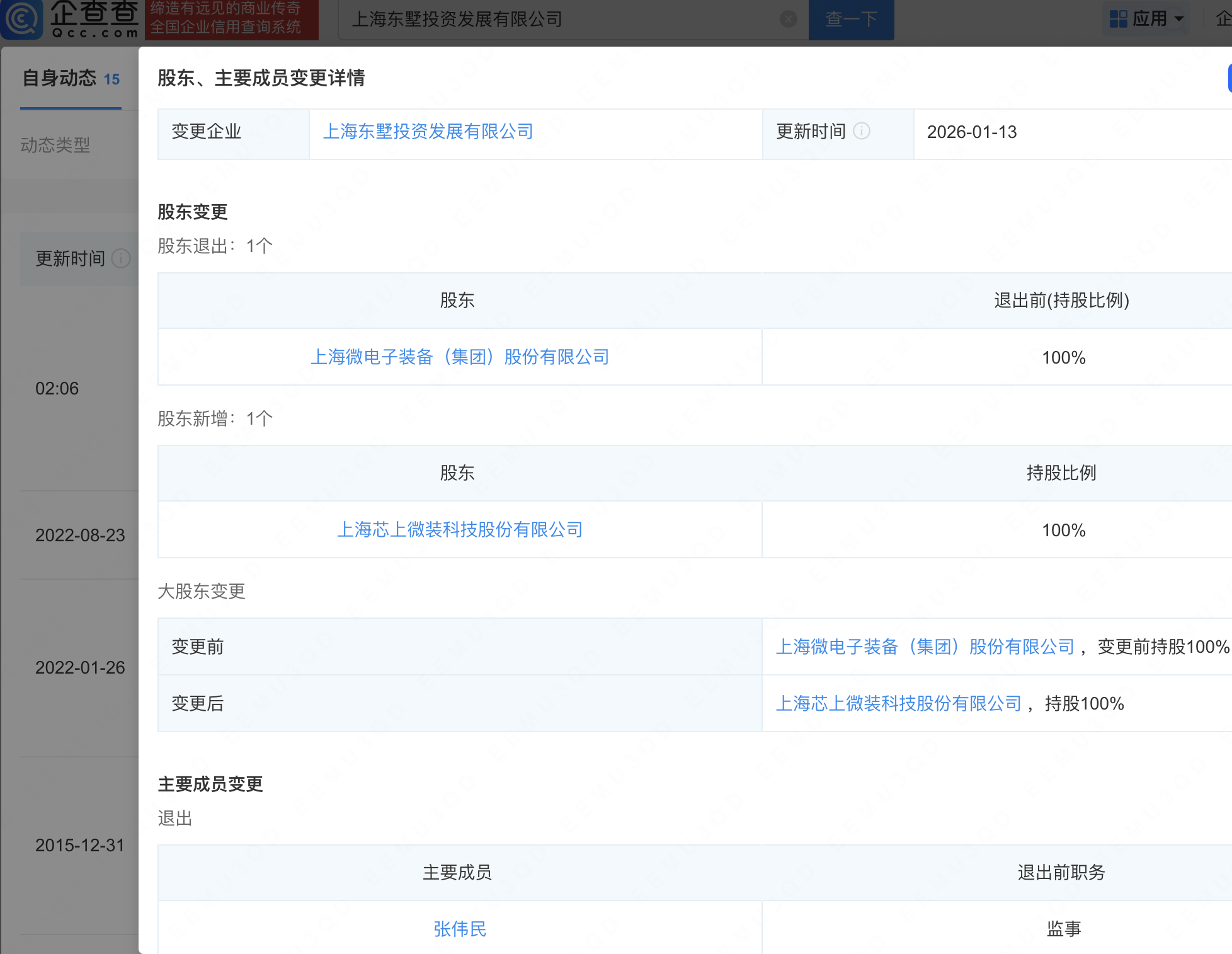The width and height of the screenshot is (1232, 954).
Task: Expand the 应用 menu arrow
Action: click(1179, 19)
